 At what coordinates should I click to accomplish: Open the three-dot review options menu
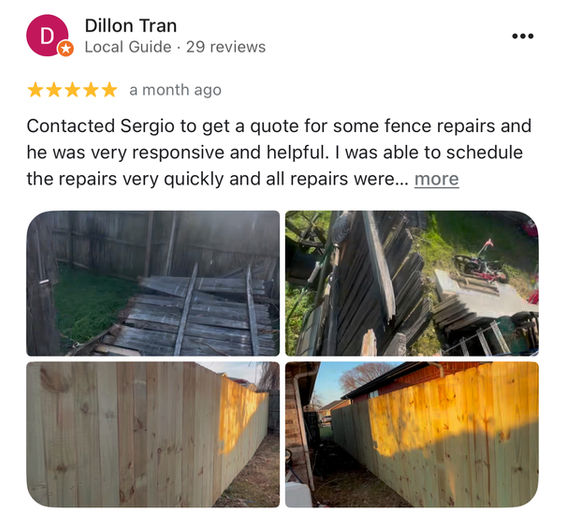(x=522, y=36)
